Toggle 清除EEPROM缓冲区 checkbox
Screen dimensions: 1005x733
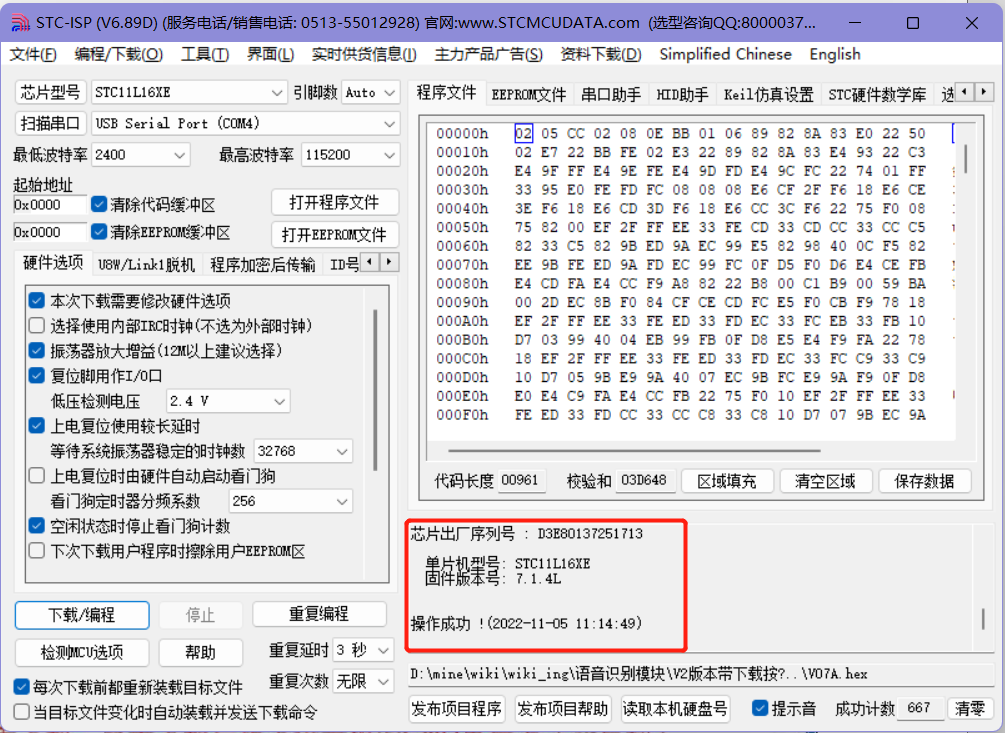99,232
